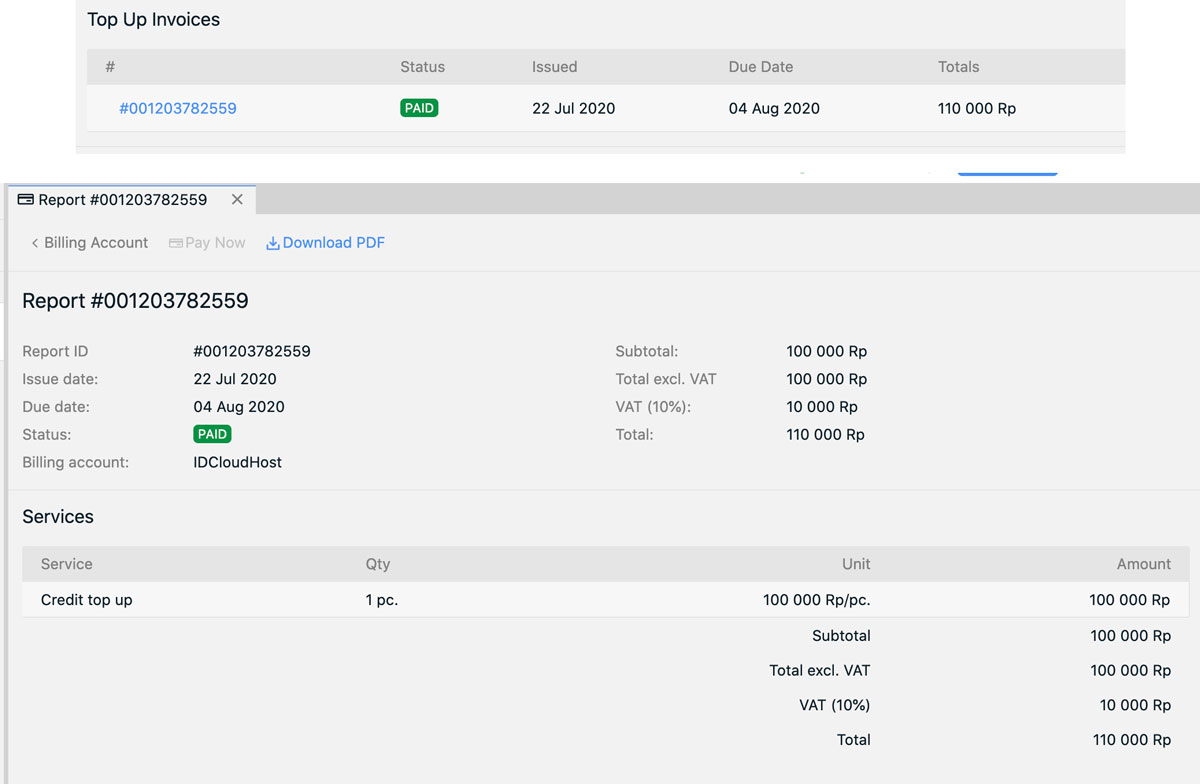Click the Amount column header in Services
The image size is (1200, 784).
point(1143,564)
